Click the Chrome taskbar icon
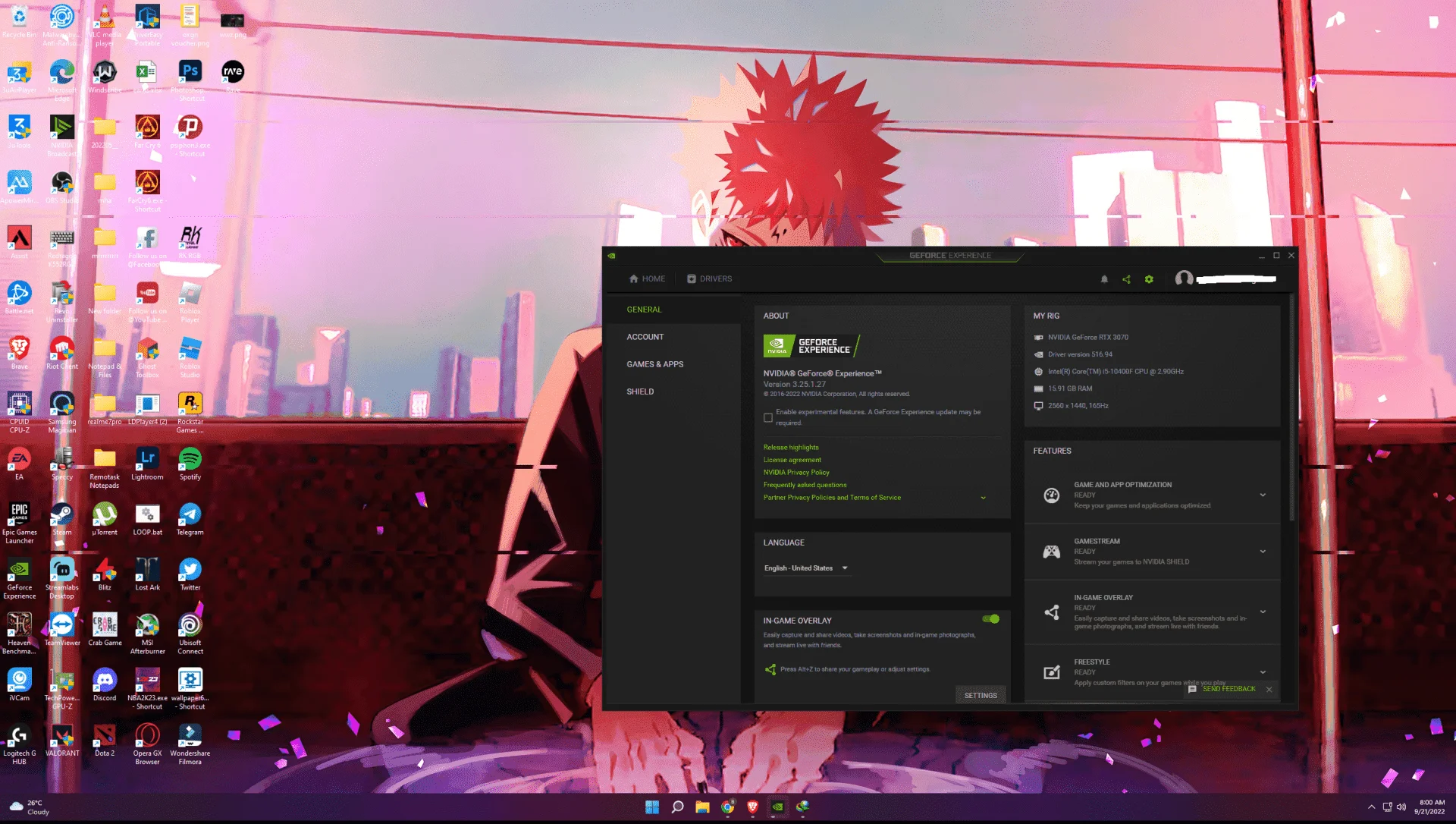Image resolution: width=1456 pixels, height=824 pixels. [727, 807]
